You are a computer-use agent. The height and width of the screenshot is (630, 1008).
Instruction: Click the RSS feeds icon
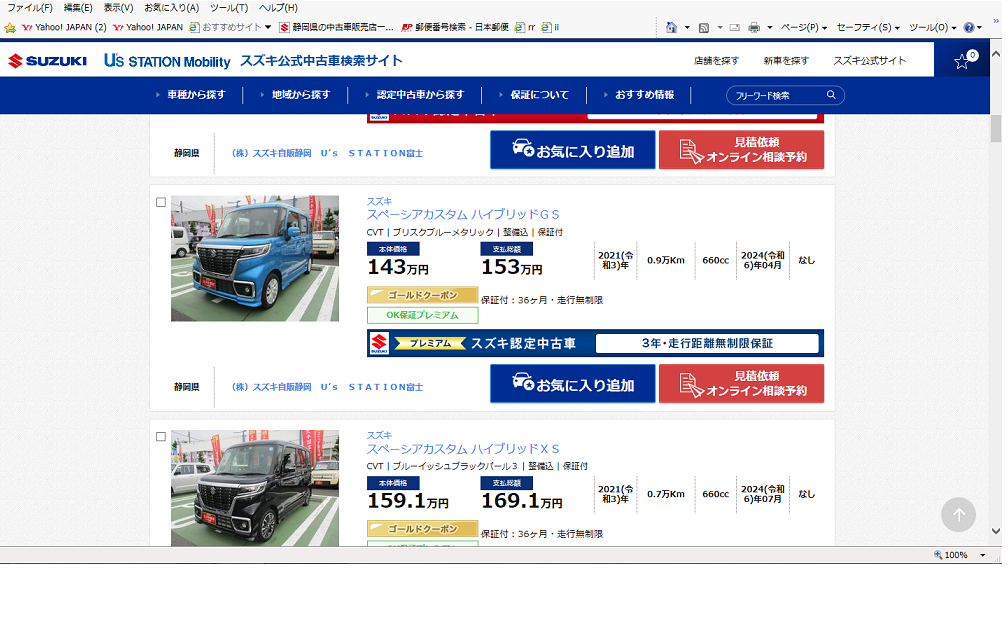pyautogui.click(x=704, y=28)
